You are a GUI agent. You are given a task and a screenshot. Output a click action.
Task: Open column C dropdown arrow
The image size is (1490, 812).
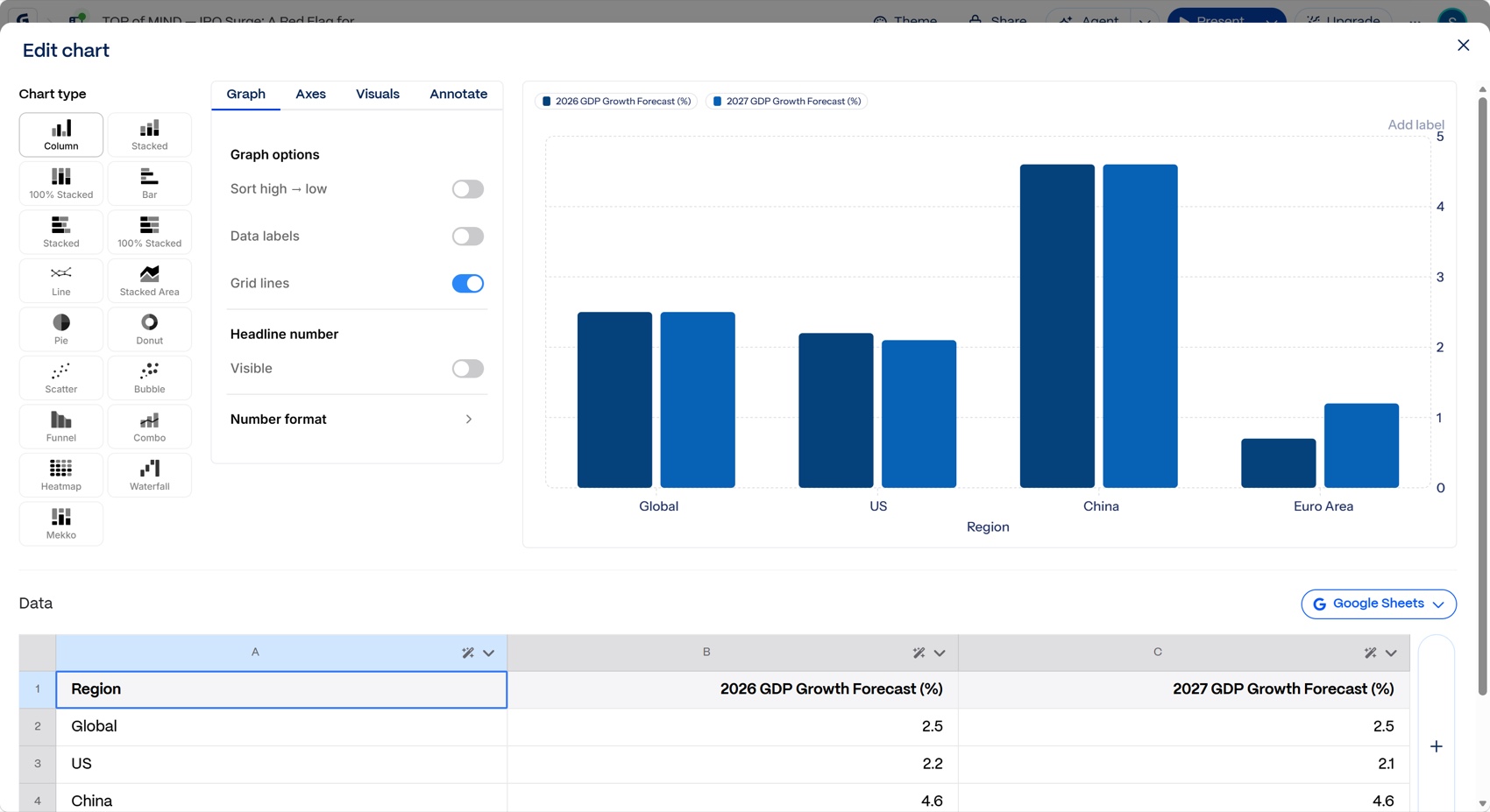(1391, 653)
